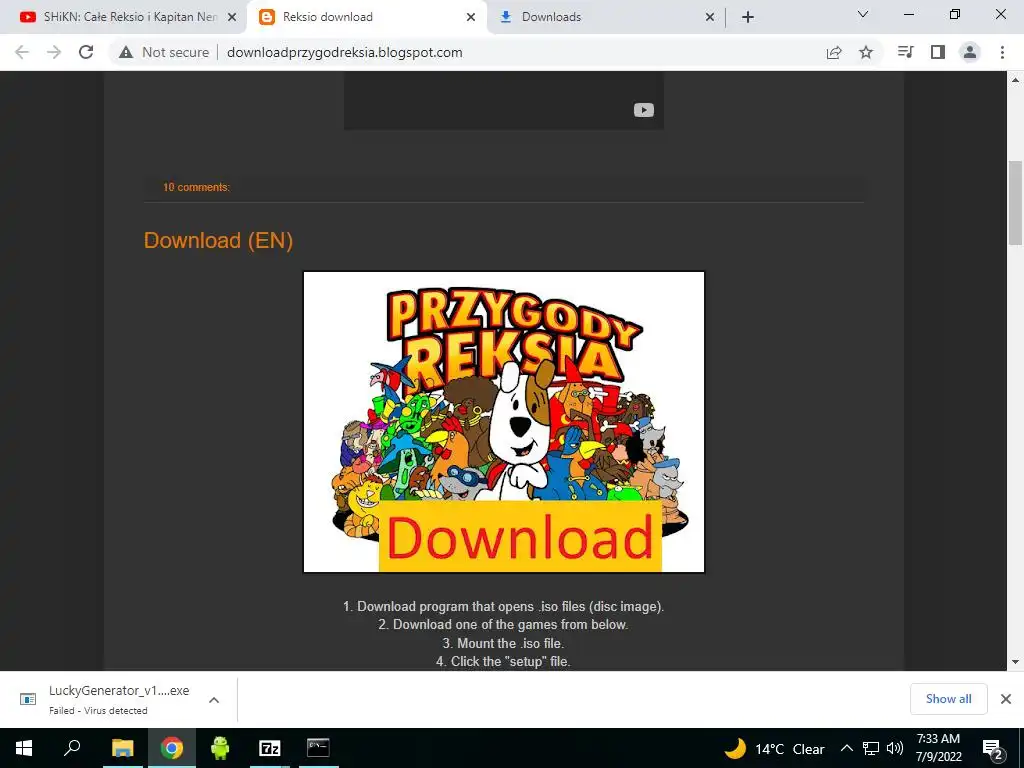Click the browser Back arrow

tap(22, 52)
